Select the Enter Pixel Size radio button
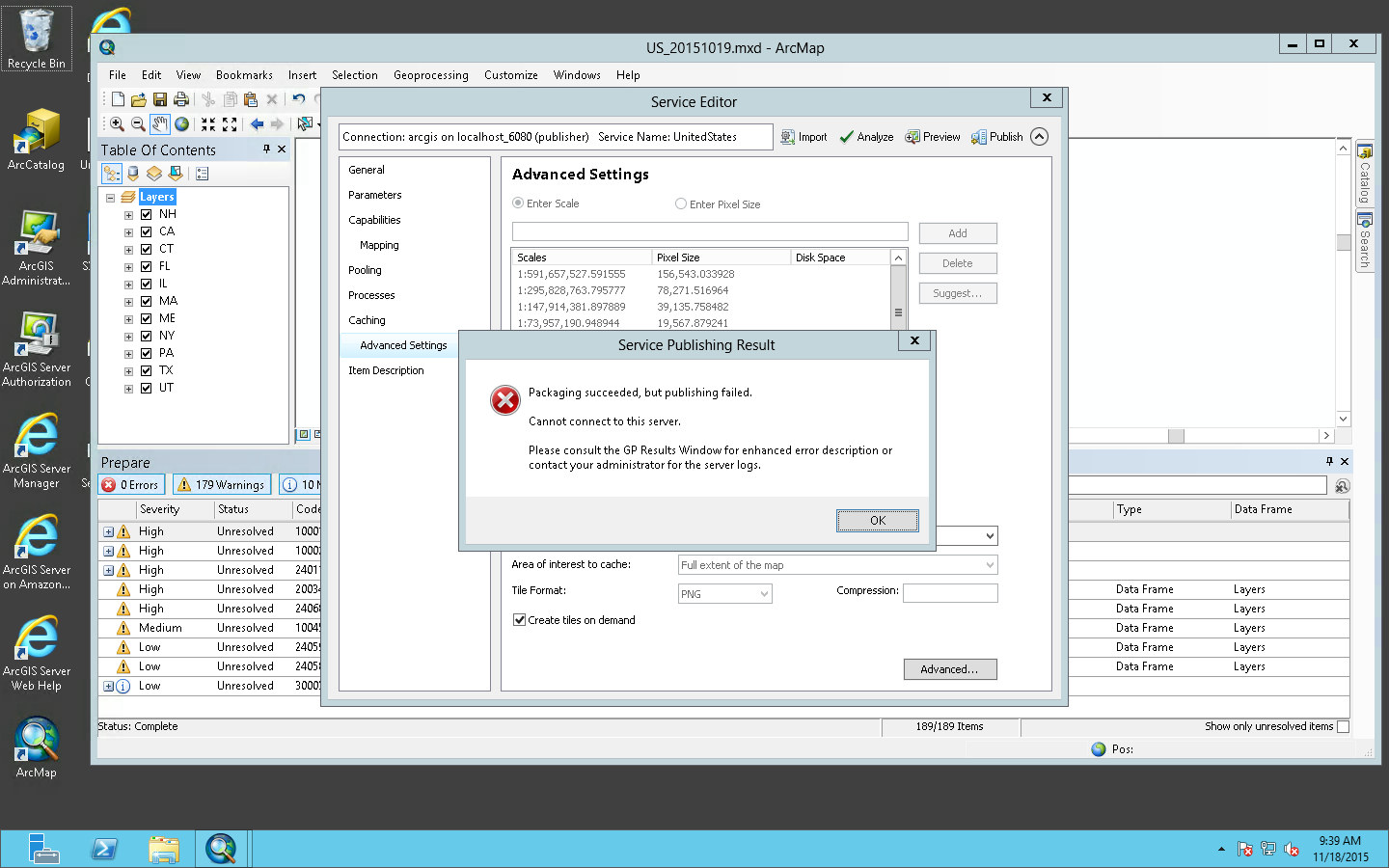This screenshot has width=1389, height=868. pyautogui.click(x=681, y=203)
